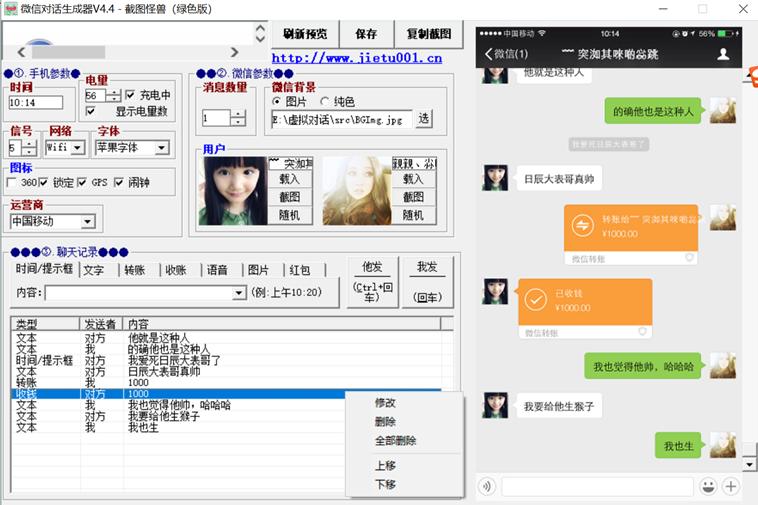Open the www.jietu001.cn link

coord(357,58)
